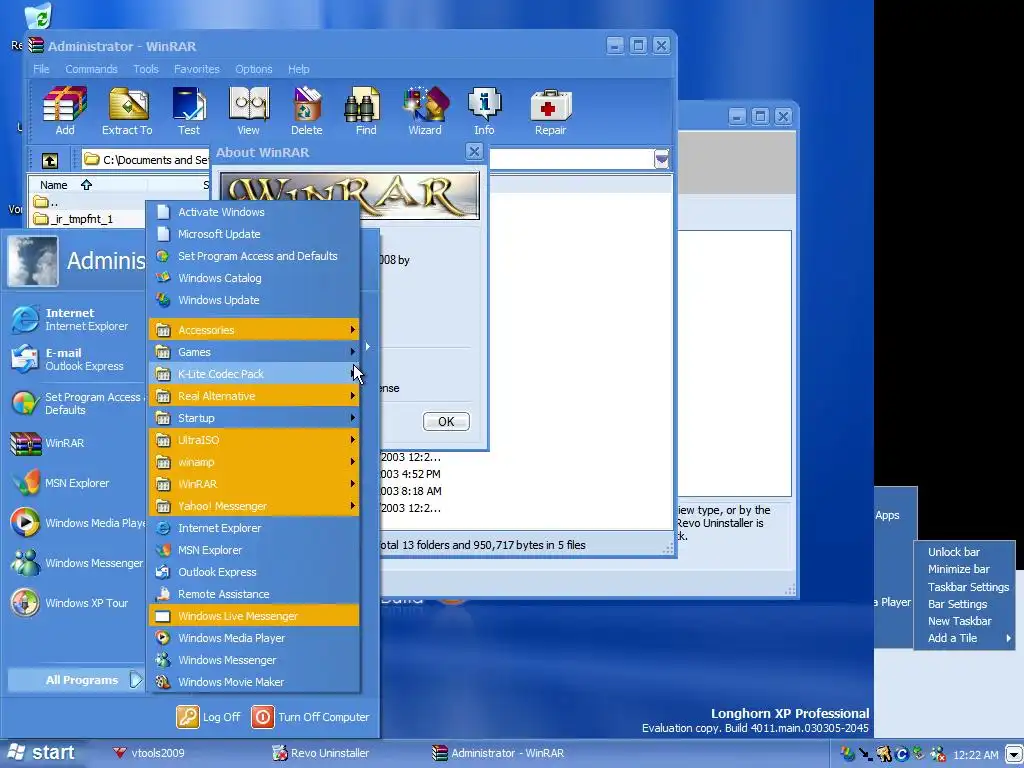Open Recycle Bin icon on desktop
The width and height of the screenshot is (1024, 768).
[x=39, y=16]
